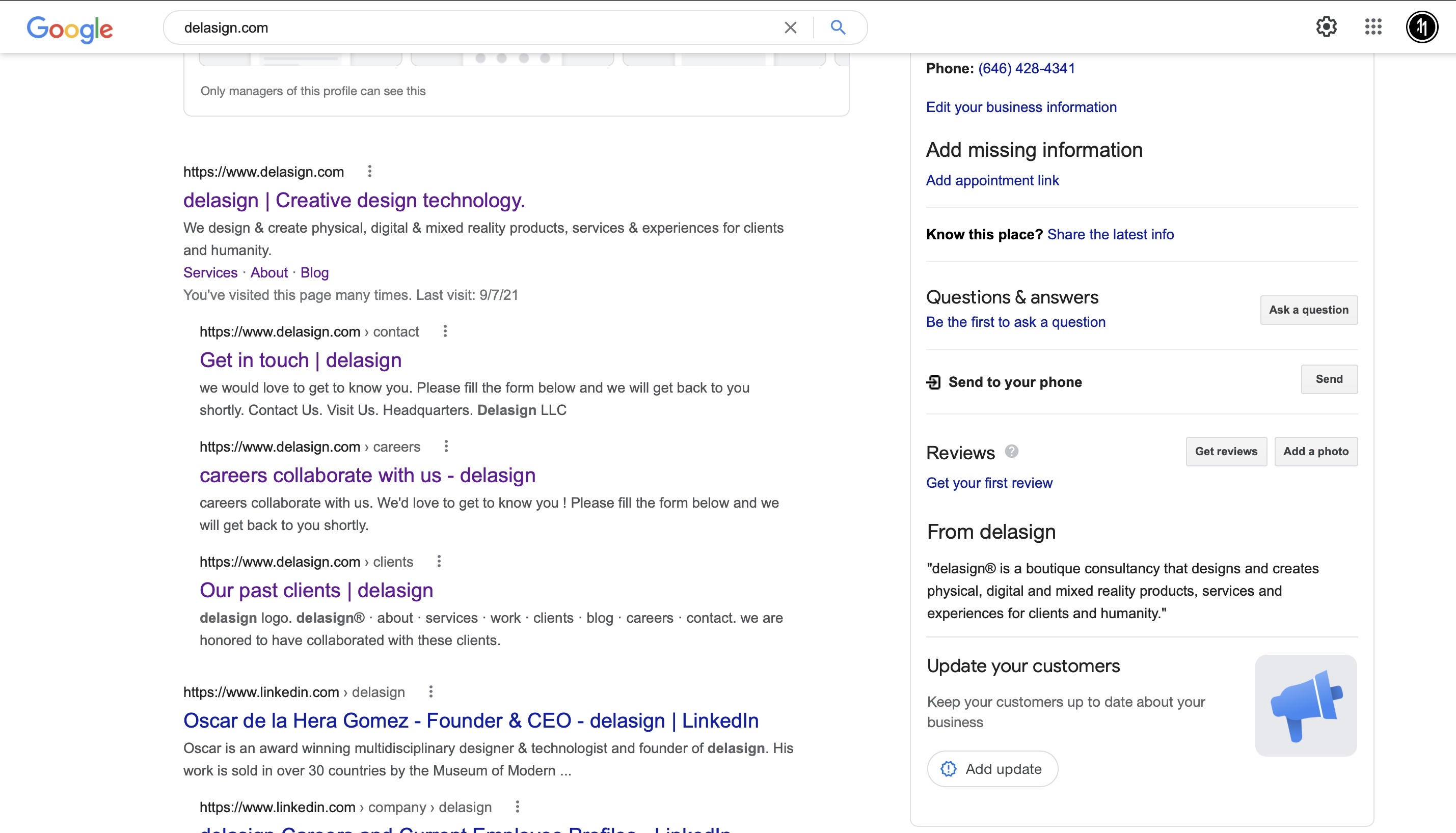
Task: Open the settings gear icon
Action: pos(1326,26)
